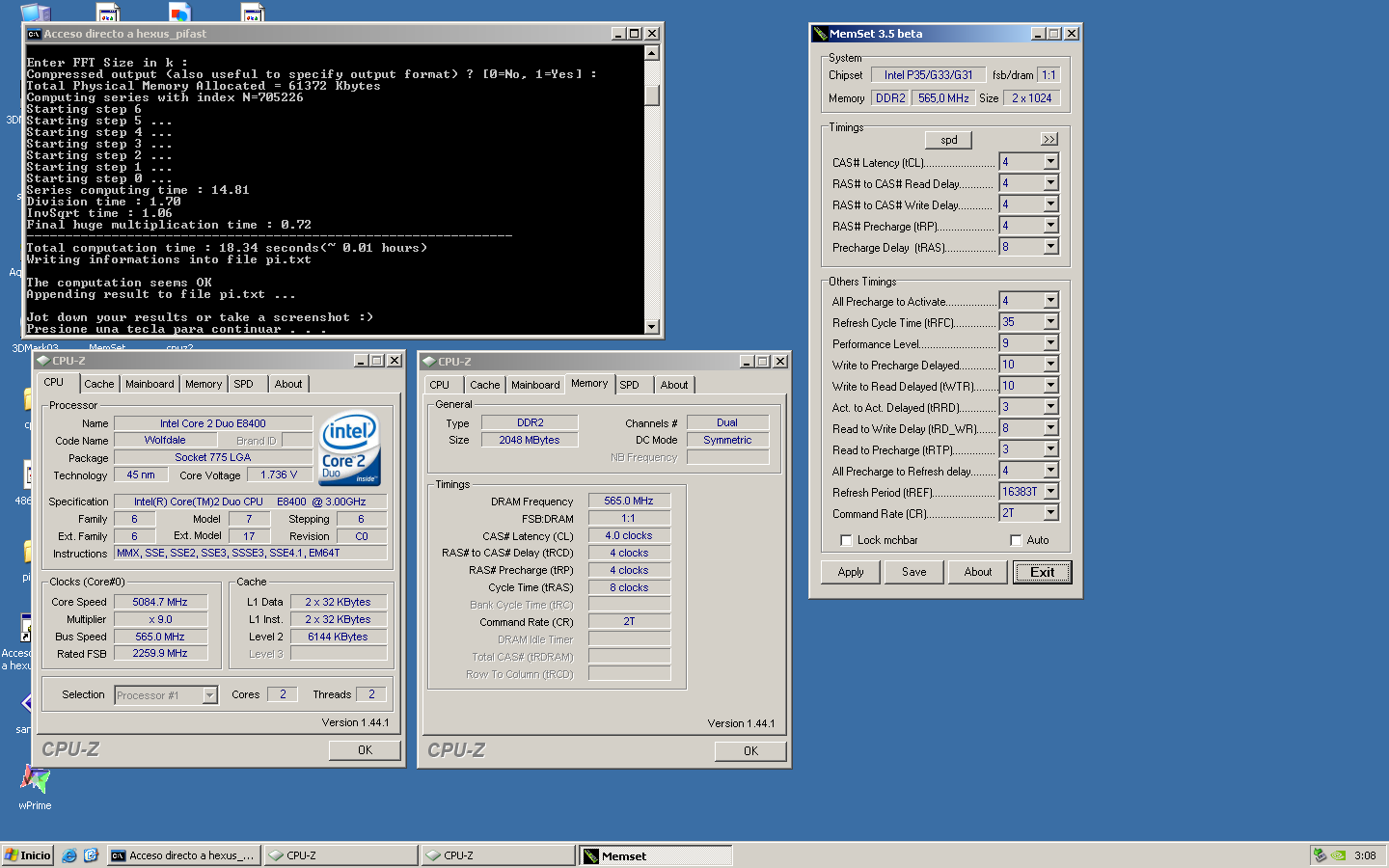1389x868 pixels.
Task: Click the command prompt window title icon
Action: point(35,34)
